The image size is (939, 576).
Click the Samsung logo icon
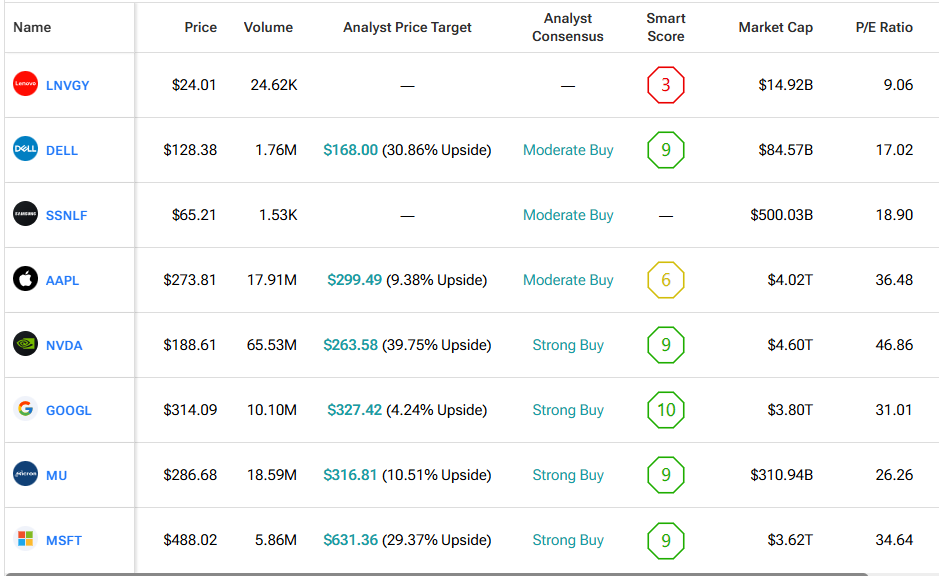coord(25,215)
